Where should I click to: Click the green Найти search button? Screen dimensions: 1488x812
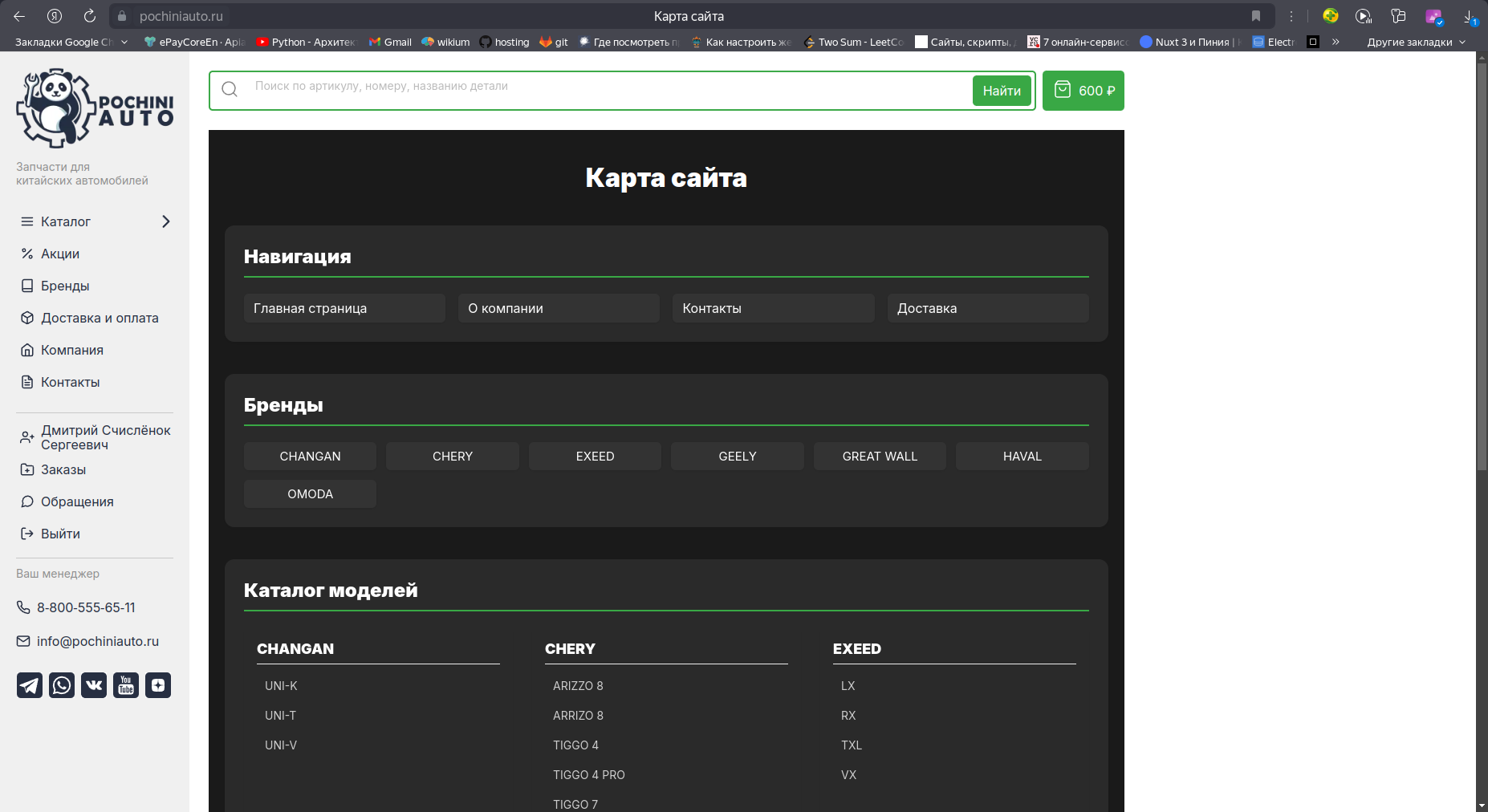click(x=1002, y=91)
